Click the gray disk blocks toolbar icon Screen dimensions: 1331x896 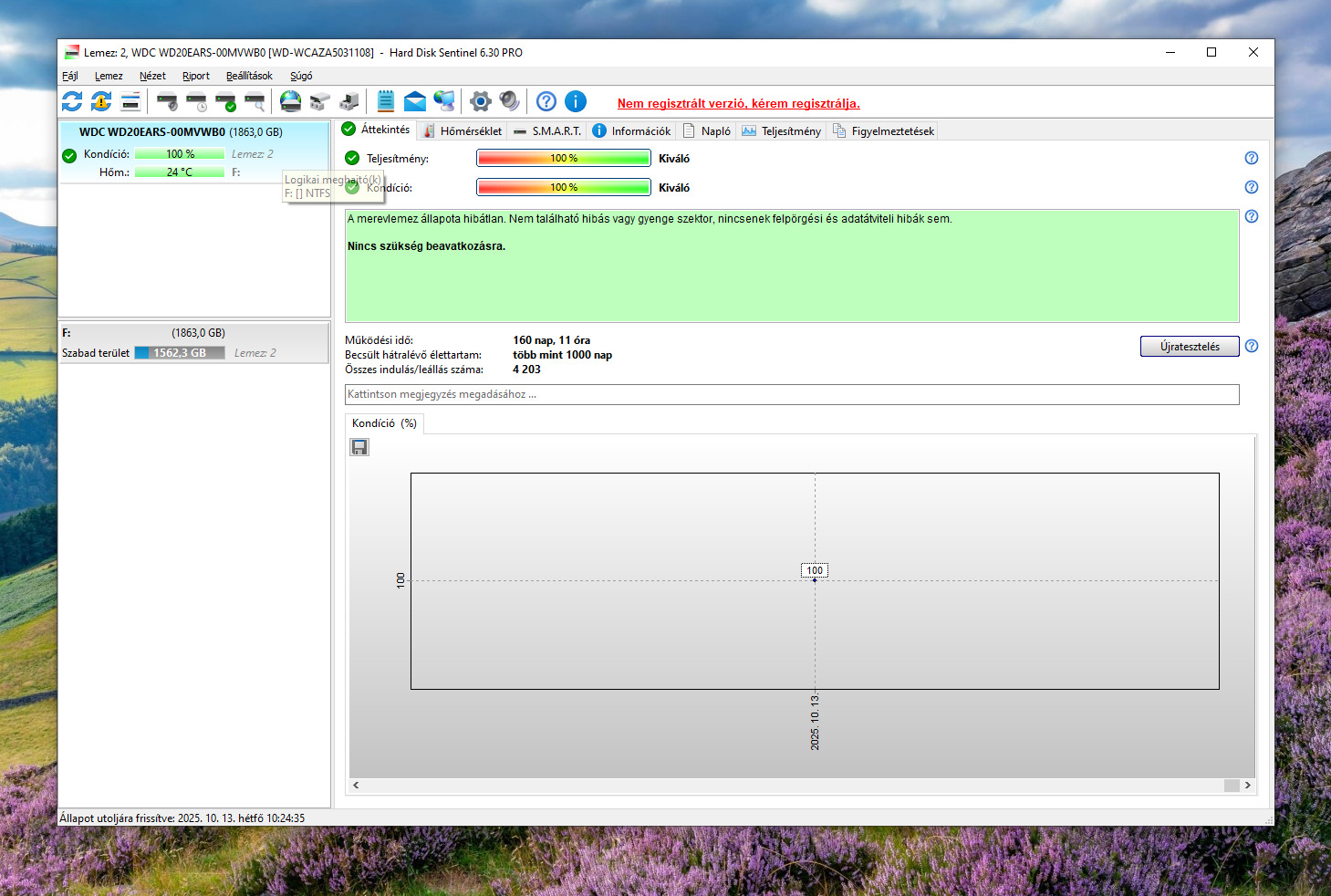(x=319, y=101)
